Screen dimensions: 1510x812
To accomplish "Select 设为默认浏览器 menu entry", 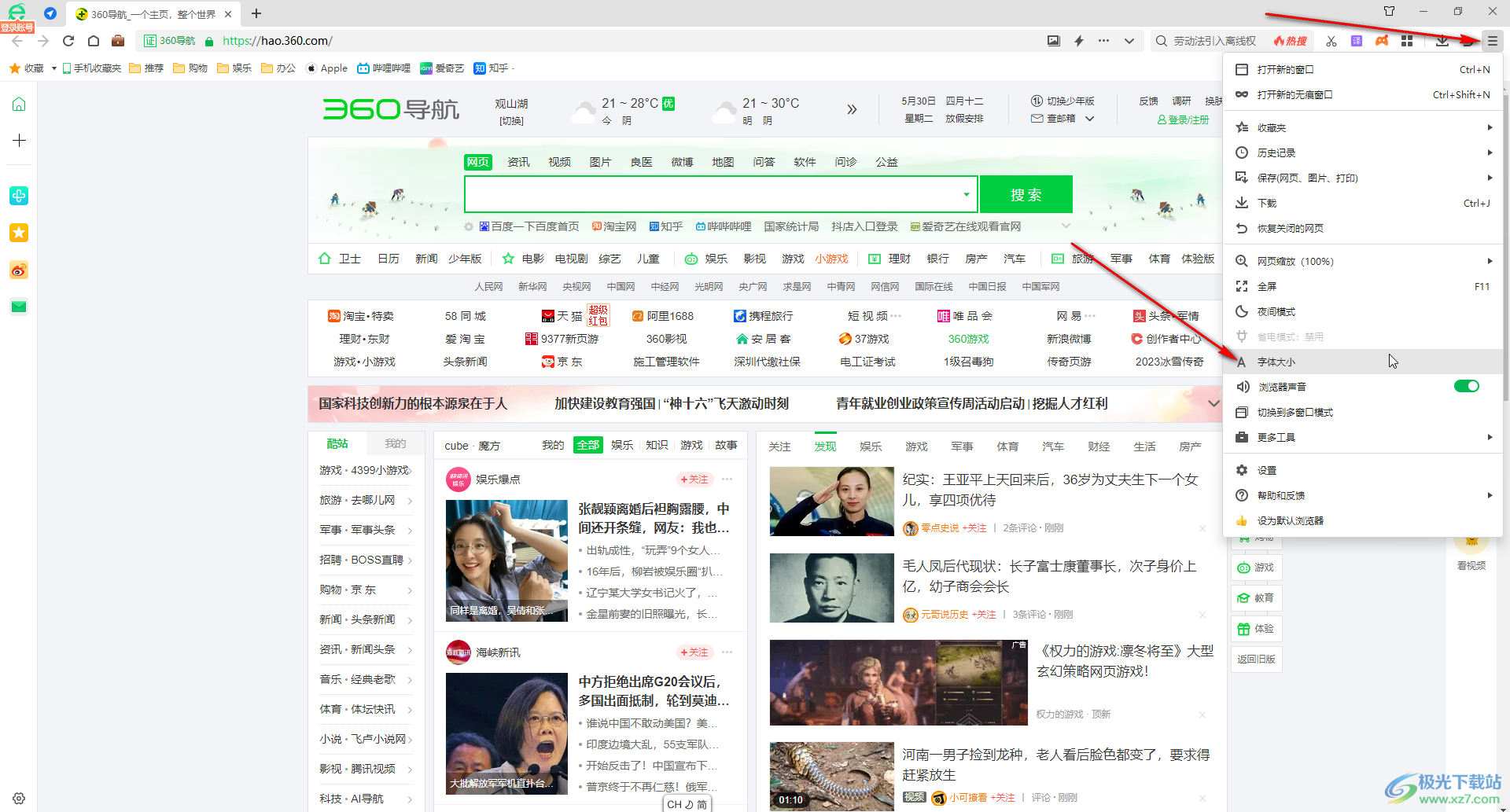I will coord(1363,520).
